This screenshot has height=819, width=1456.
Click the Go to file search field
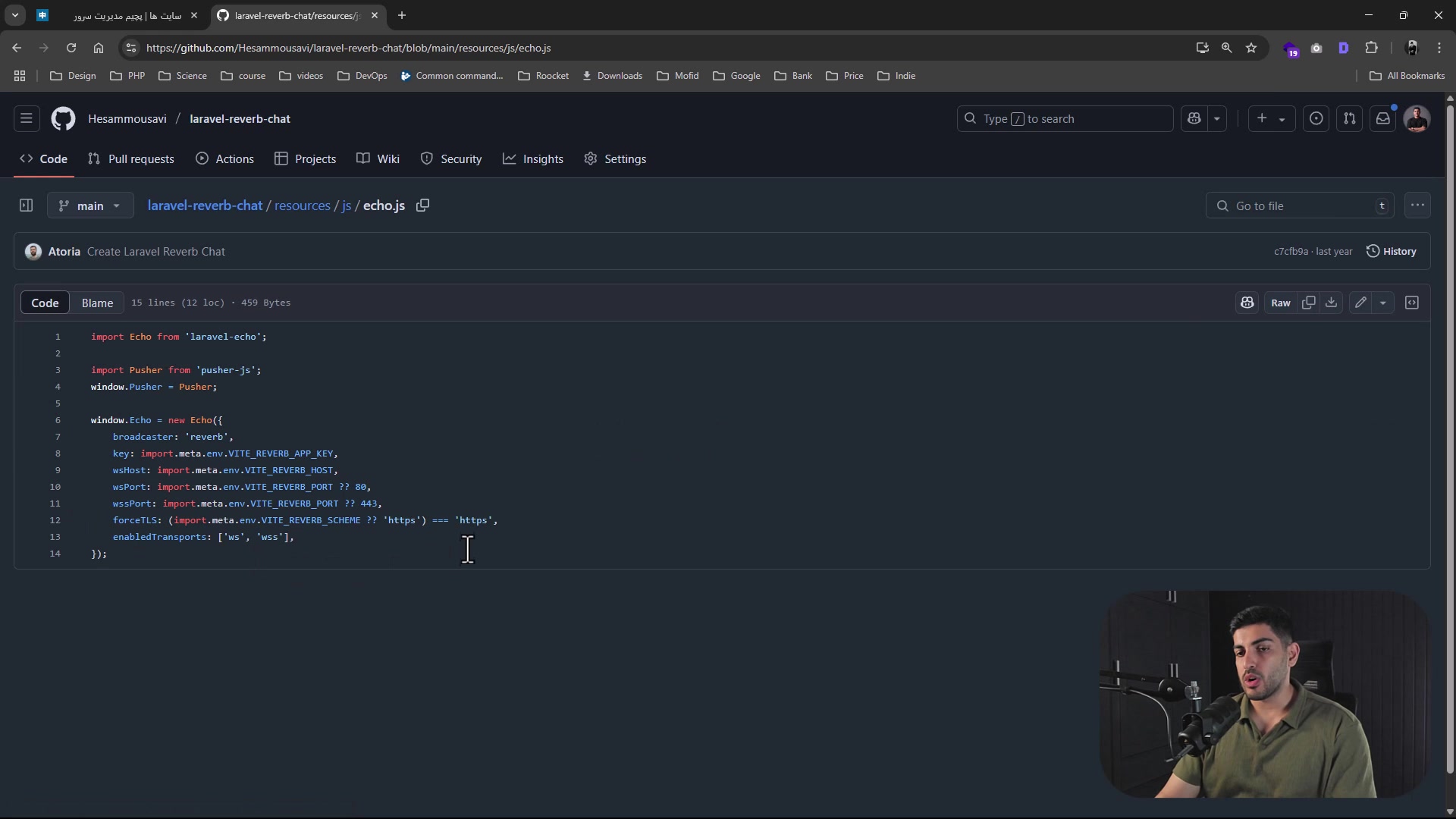pos(1300,206)
